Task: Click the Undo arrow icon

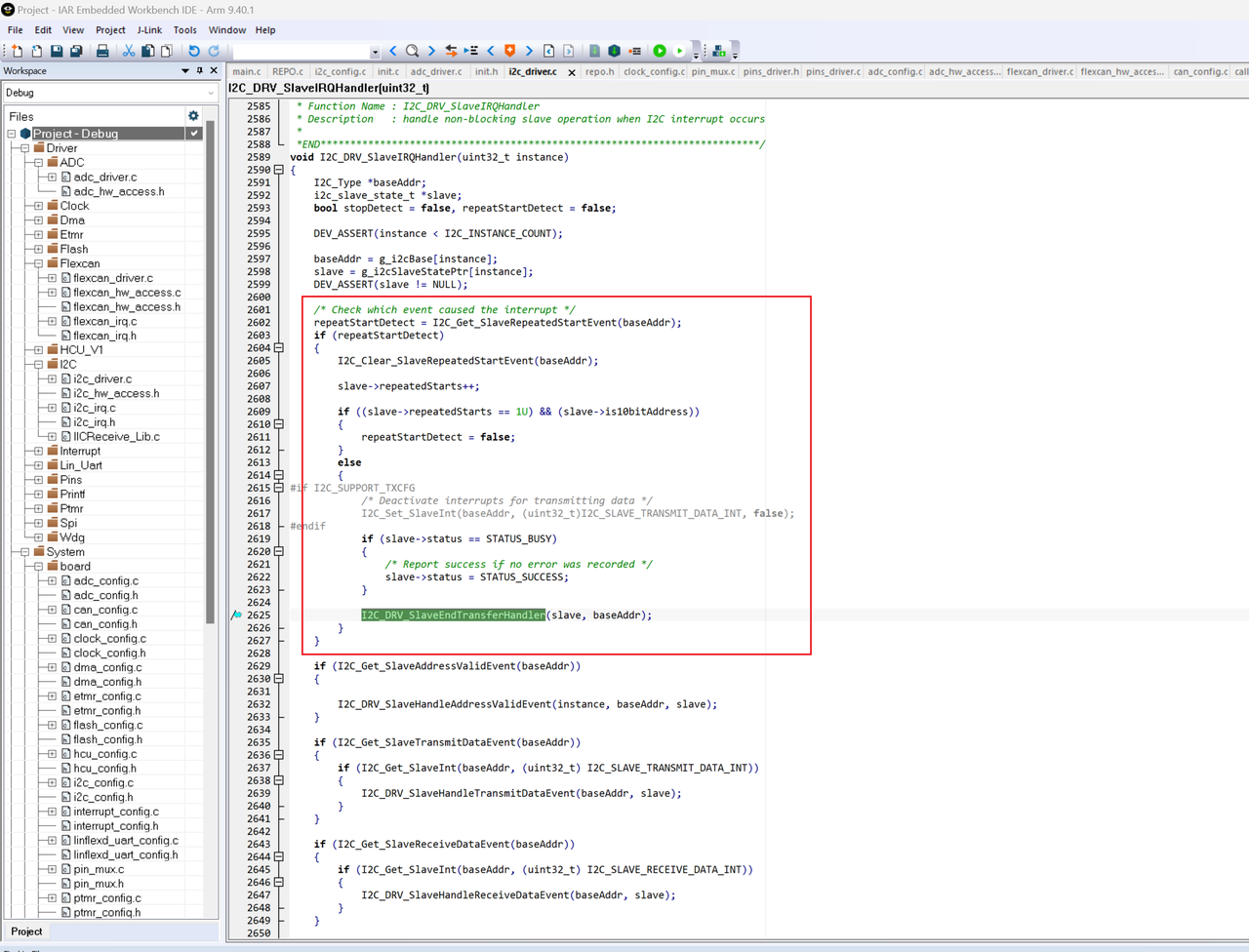Action: pos(193,51)
